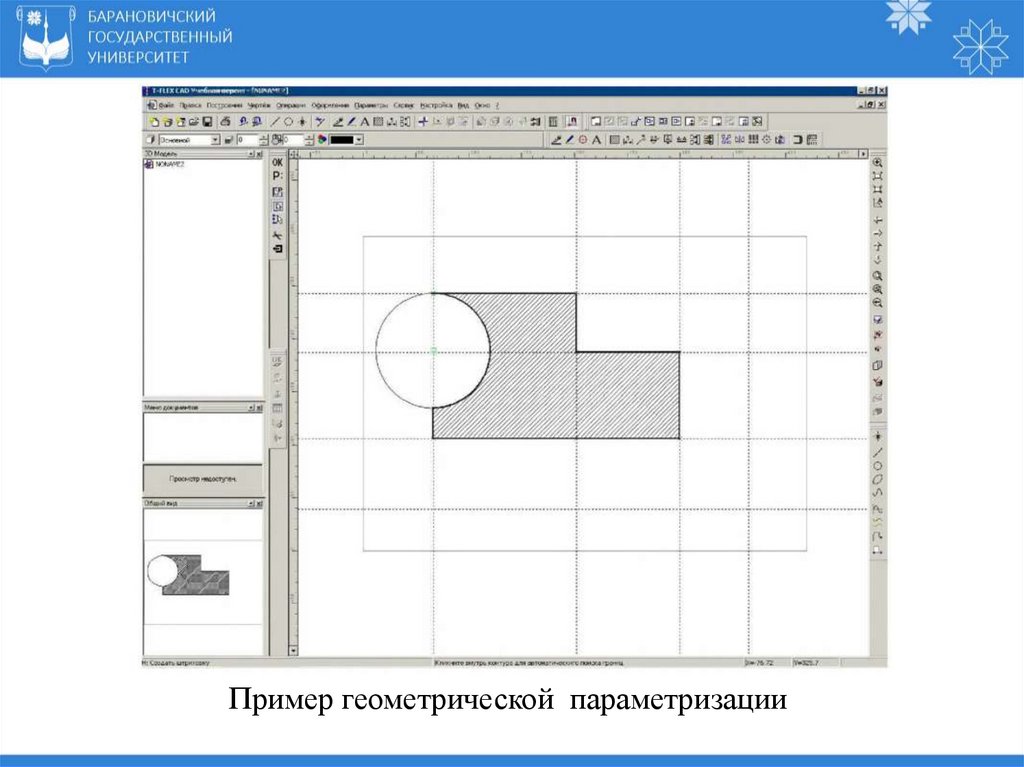Open the Построения menu
Image resolution: width=1024 pixels, height=767 pixels.
(225, 105)
